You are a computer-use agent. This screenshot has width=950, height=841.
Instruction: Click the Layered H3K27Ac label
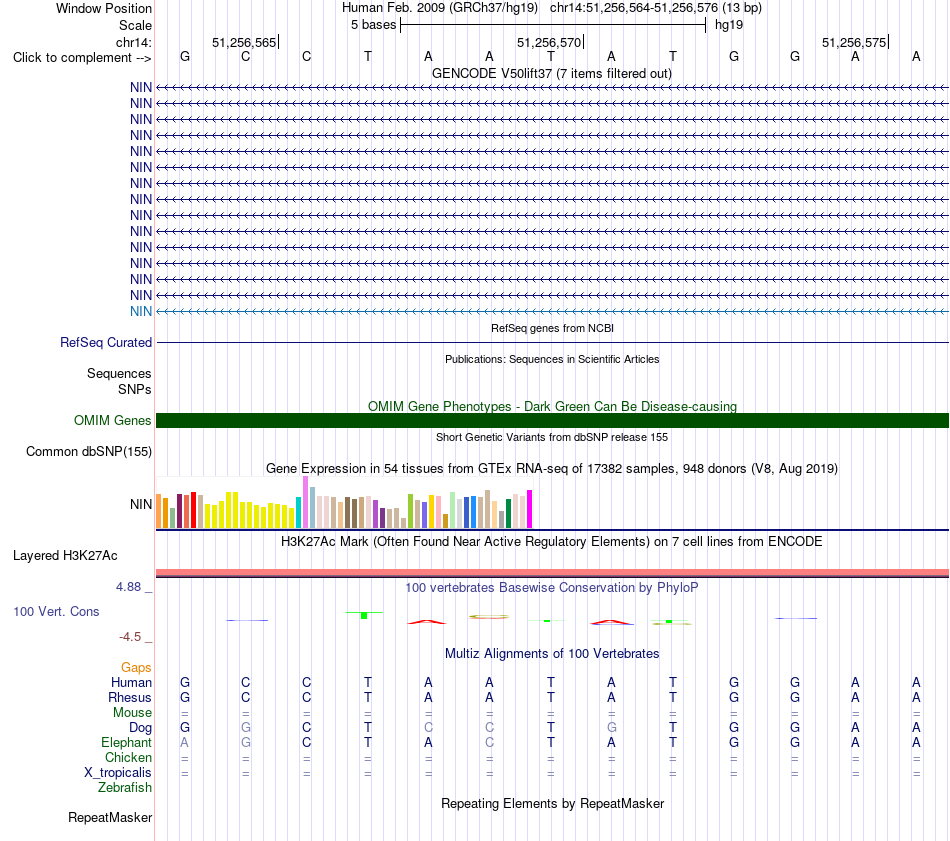[x=65, y=556]
